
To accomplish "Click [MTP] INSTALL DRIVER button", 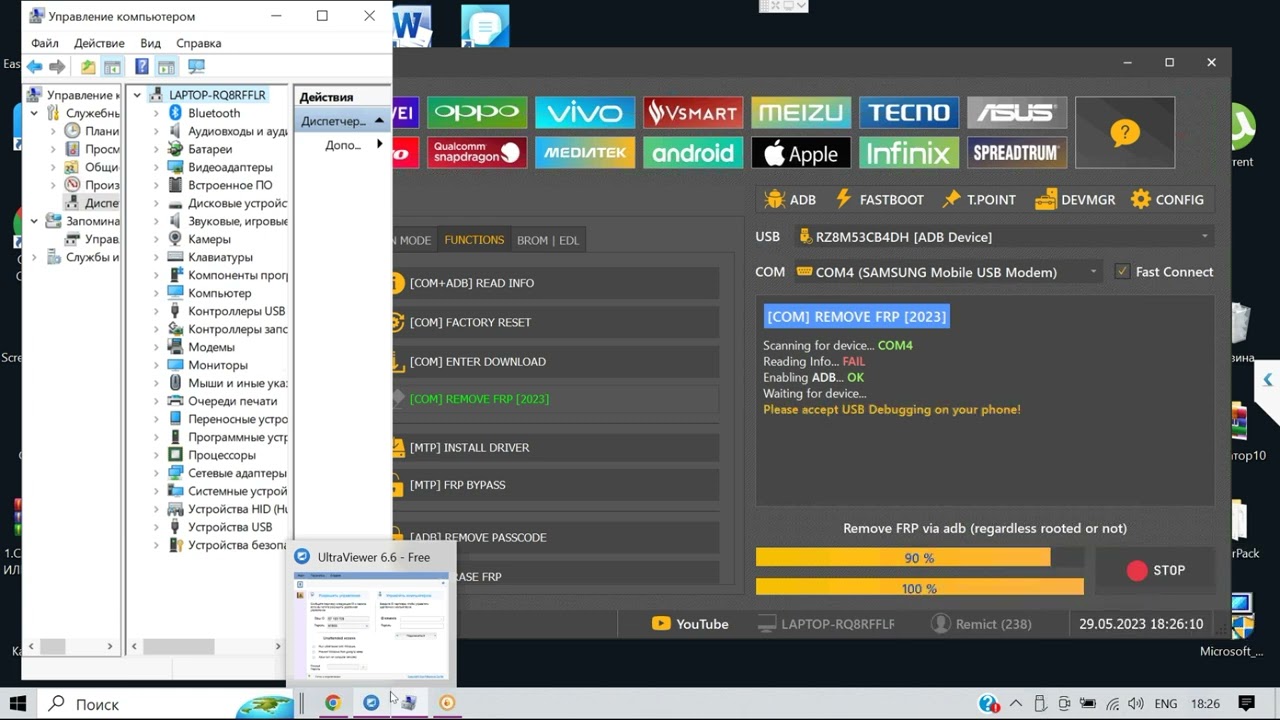I will (x=555, y=447).
